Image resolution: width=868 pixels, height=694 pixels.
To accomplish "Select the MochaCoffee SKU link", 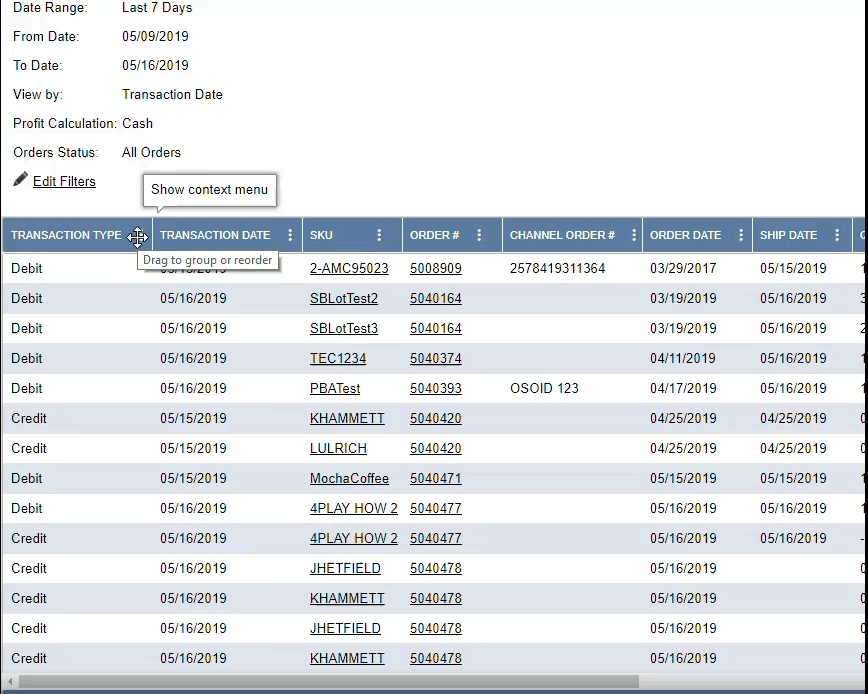I will [349, 479].
